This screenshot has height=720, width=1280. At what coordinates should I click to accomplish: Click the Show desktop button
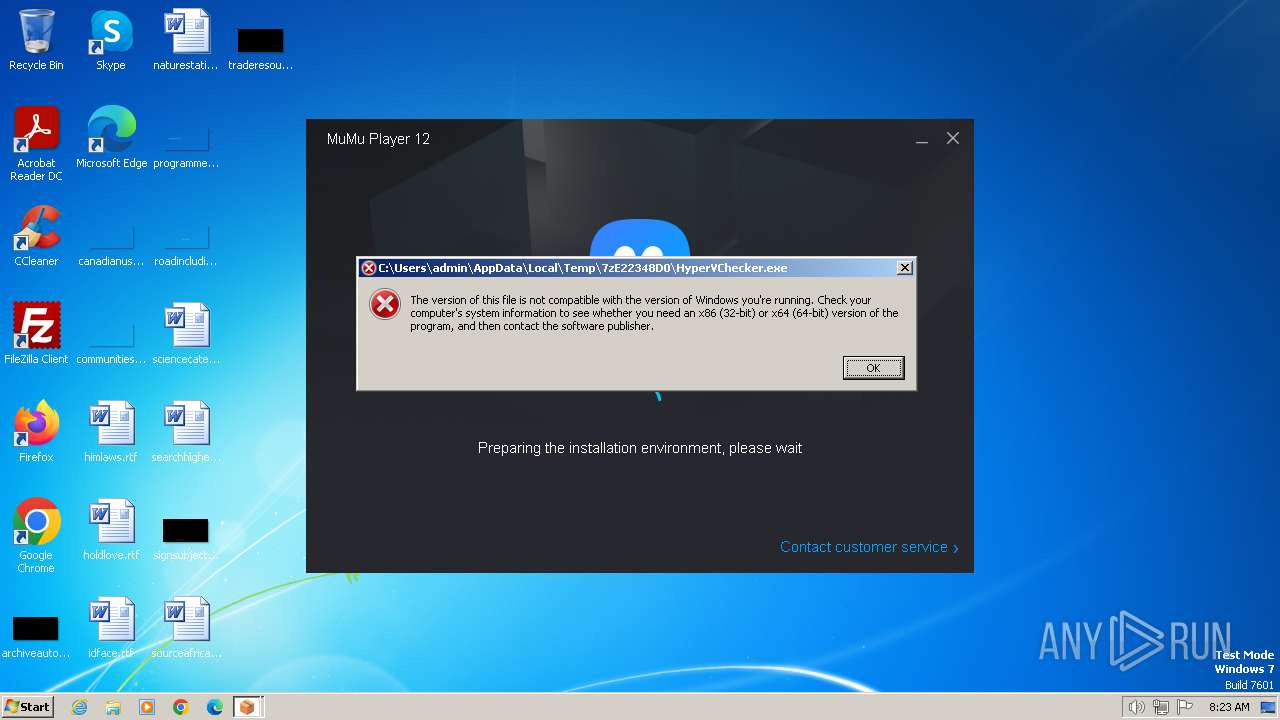point(1268,707)
